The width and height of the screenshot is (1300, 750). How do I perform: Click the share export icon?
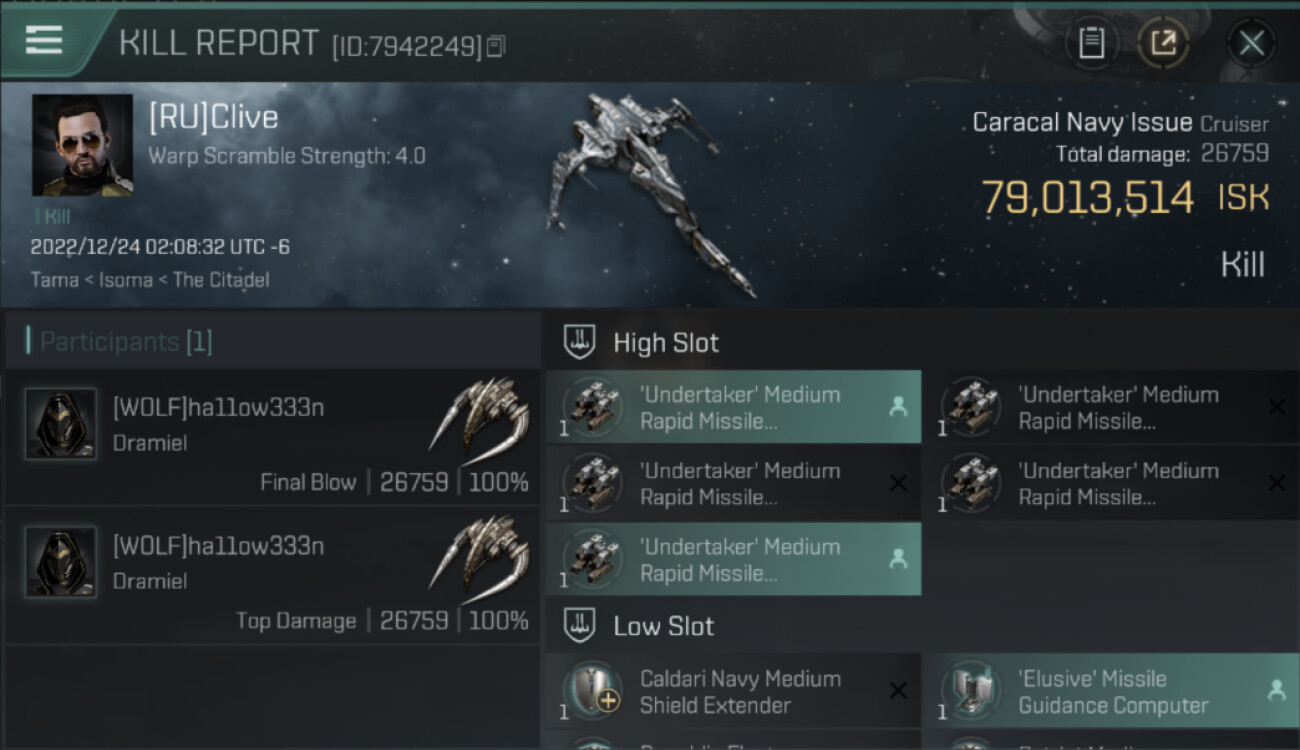1163,43
